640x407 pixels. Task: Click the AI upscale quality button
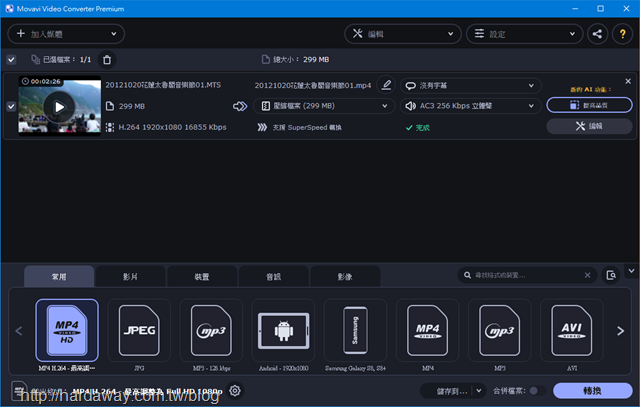point(589,105)
